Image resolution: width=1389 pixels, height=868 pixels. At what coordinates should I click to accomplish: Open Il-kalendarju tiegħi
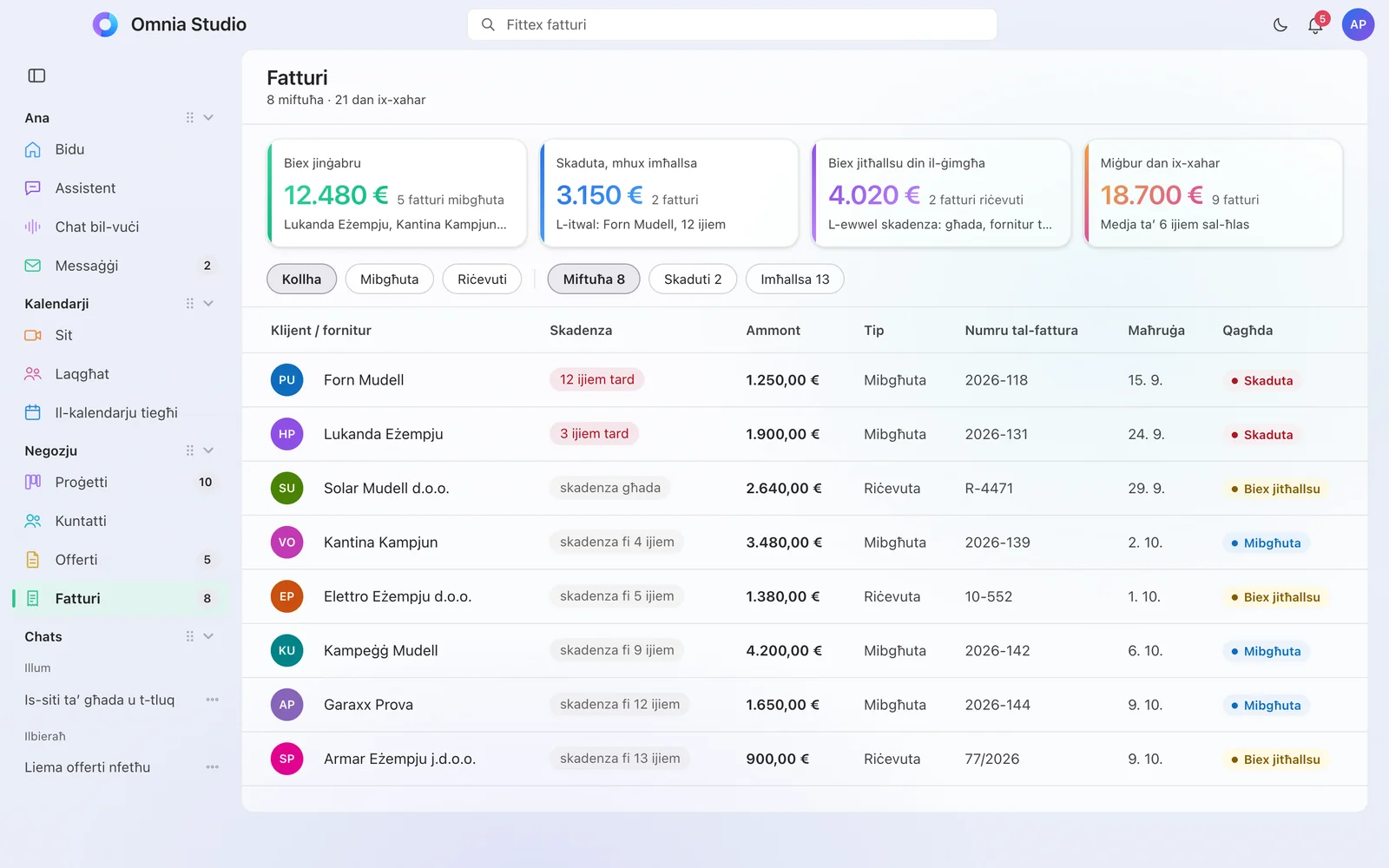pos(119,413)
